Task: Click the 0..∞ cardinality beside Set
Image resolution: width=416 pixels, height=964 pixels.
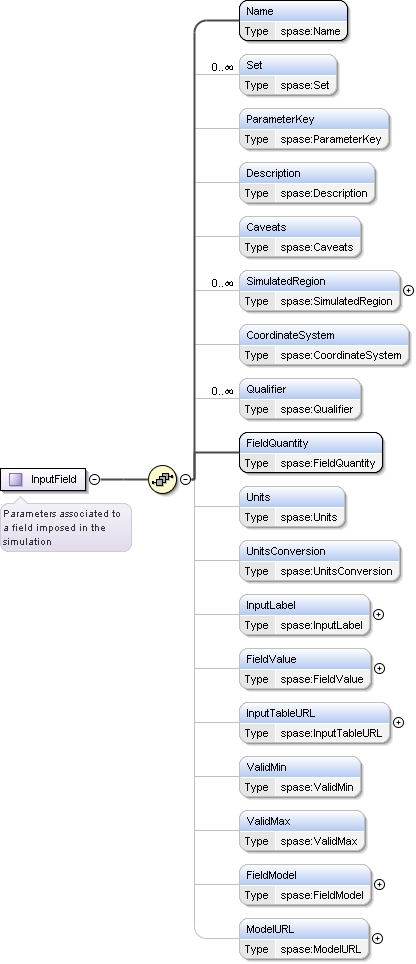Action: (x=222, y=67)
